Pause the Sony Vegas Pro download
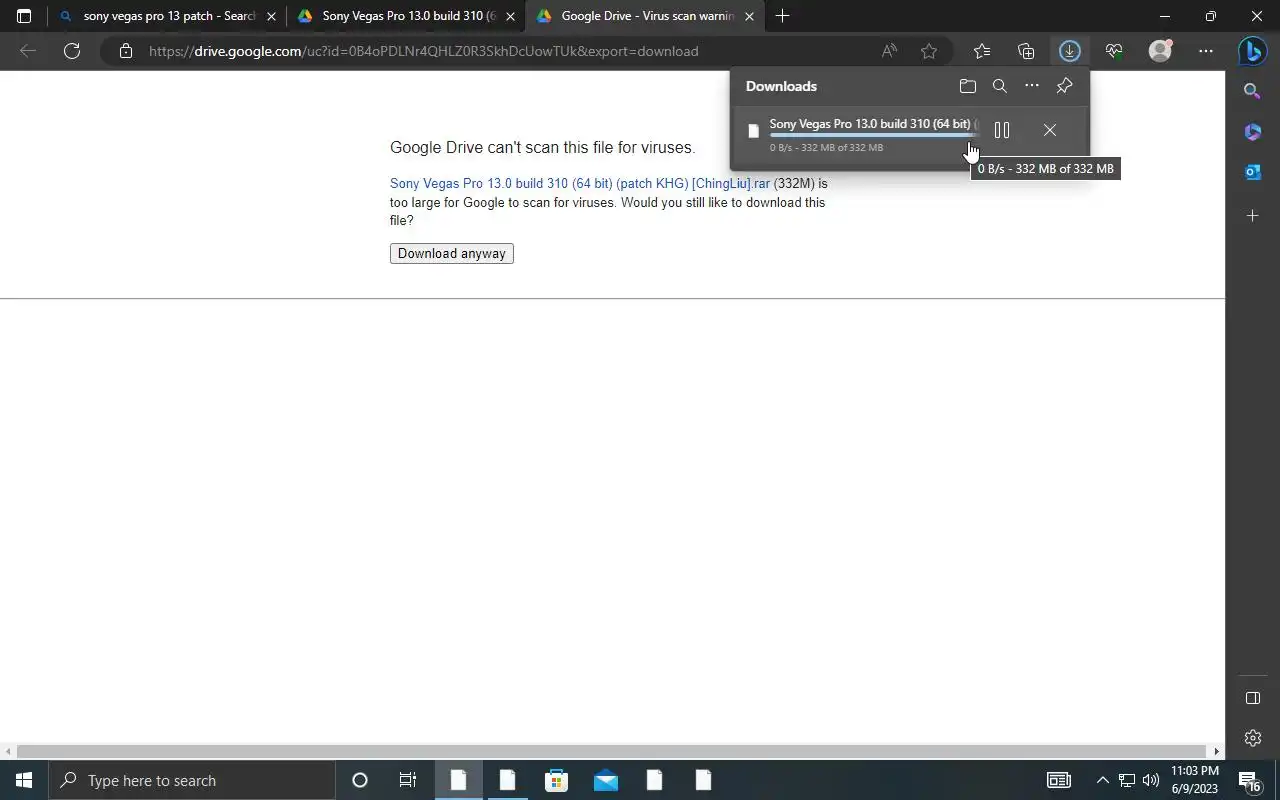Image resolution: width=1280 pixels, height=800 pixels. 1002,130
